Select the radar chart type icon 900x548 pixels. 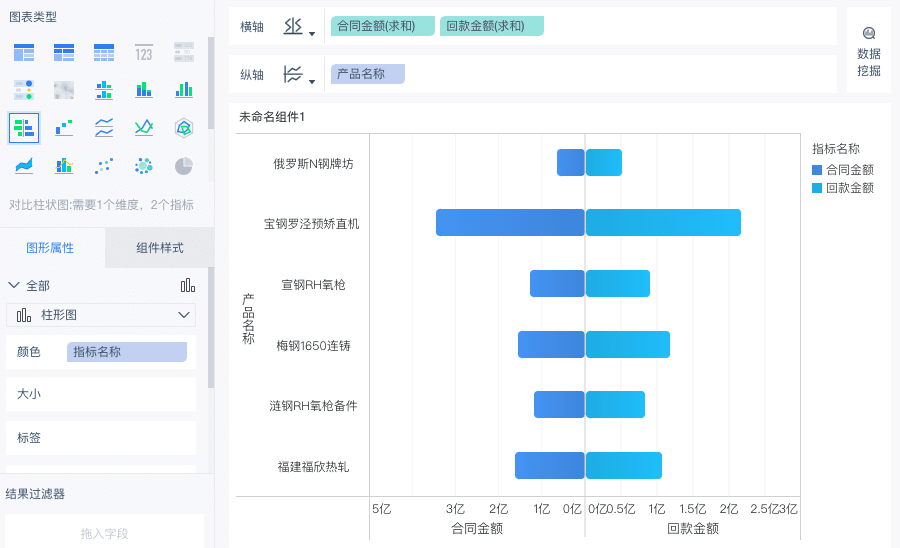[184, 127]
